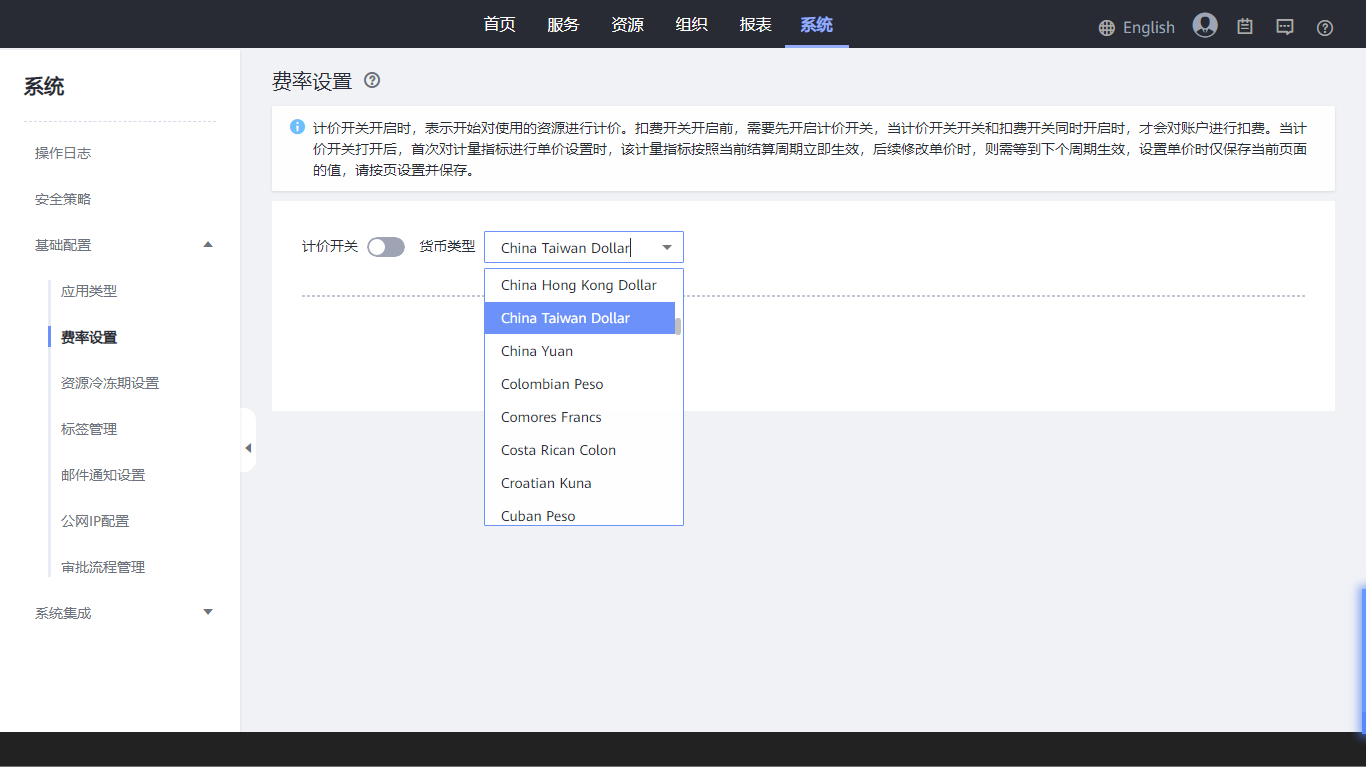This screenshot has height=768, width=1366.
Task: Collapse the 基础配置 sidebar section
Action: [x=208, y=245]
